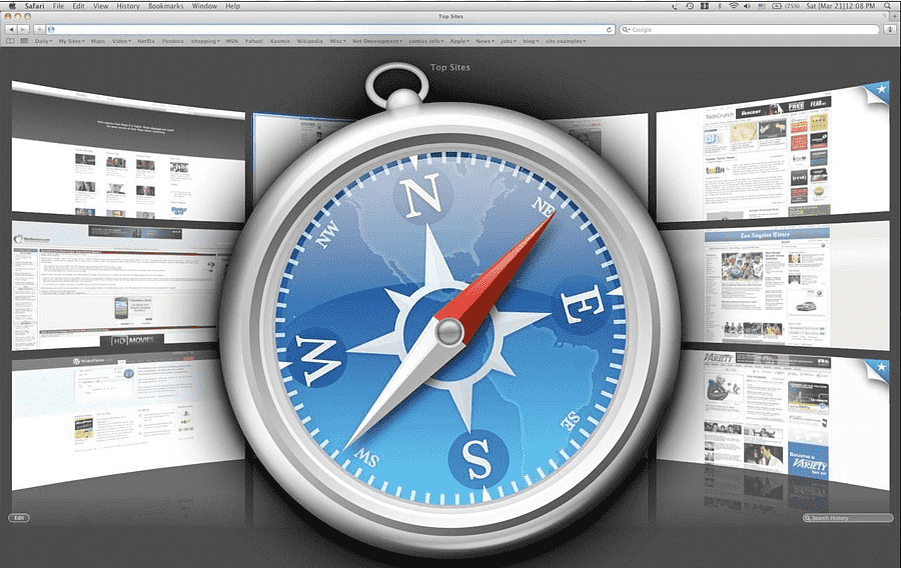Screen dimensions: 901x568
Task: Click the Spaces icon in menu bar
Action: (704, 6)
